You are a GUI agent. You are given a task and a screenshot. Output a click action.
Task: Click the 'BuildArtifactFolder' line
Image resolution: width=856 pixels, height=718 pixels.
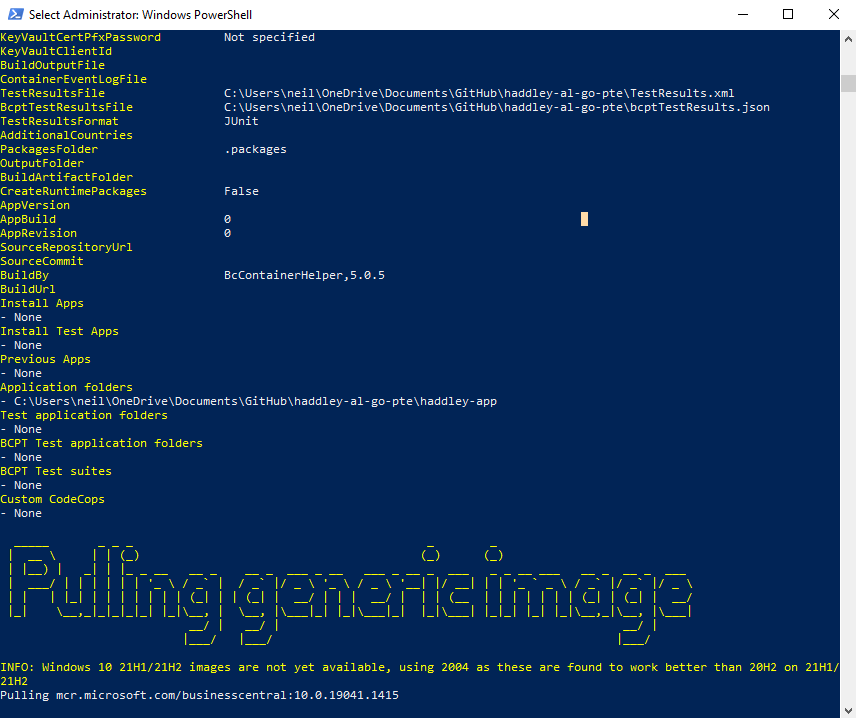tap(67, 177)
